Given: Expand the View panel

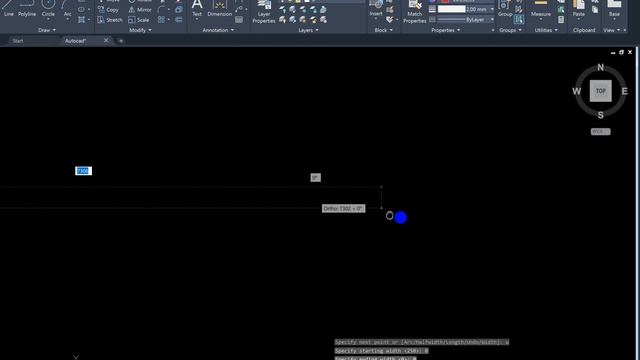Looking at the screenshot, I should coord(611,30).
